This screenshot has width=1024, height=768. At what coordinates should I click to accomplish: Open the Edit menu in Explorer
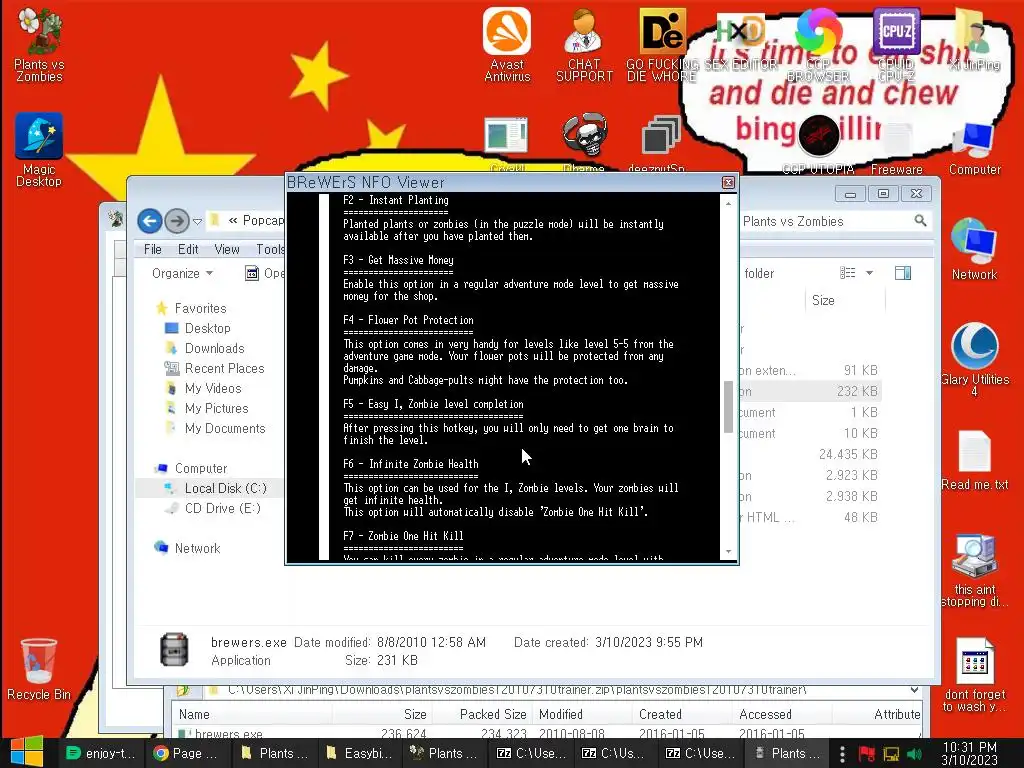pyautogui.click(x=188, y=249)
